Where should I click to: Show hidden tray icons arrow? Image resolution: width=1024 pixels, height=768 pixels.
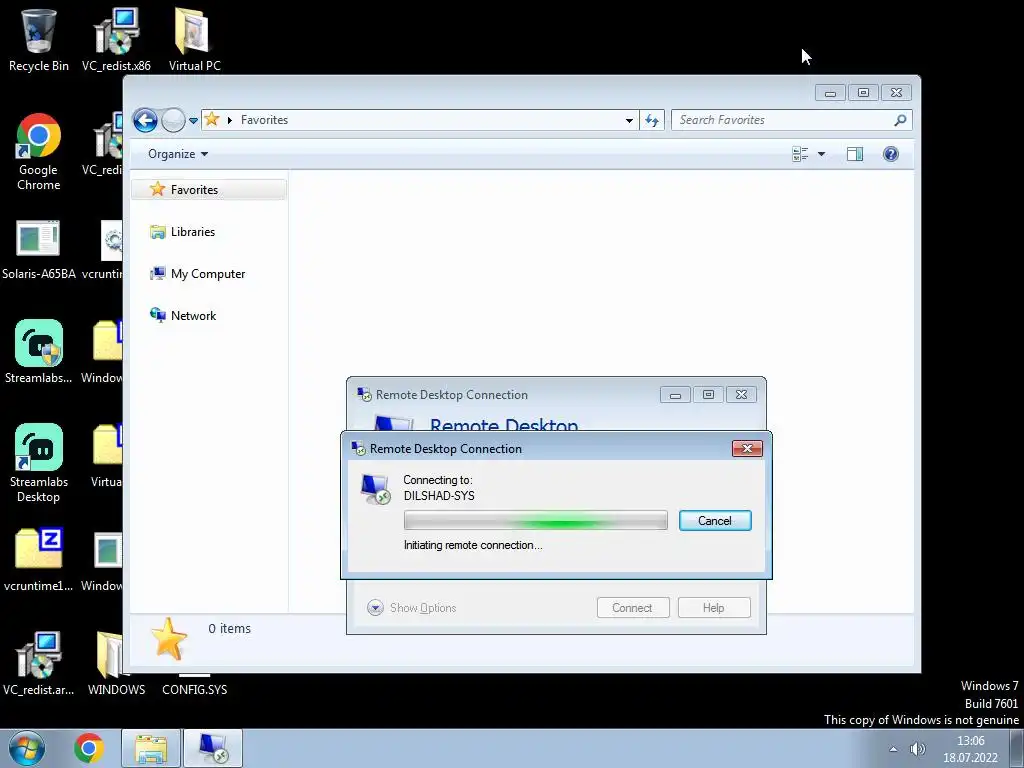coord(893,749)
